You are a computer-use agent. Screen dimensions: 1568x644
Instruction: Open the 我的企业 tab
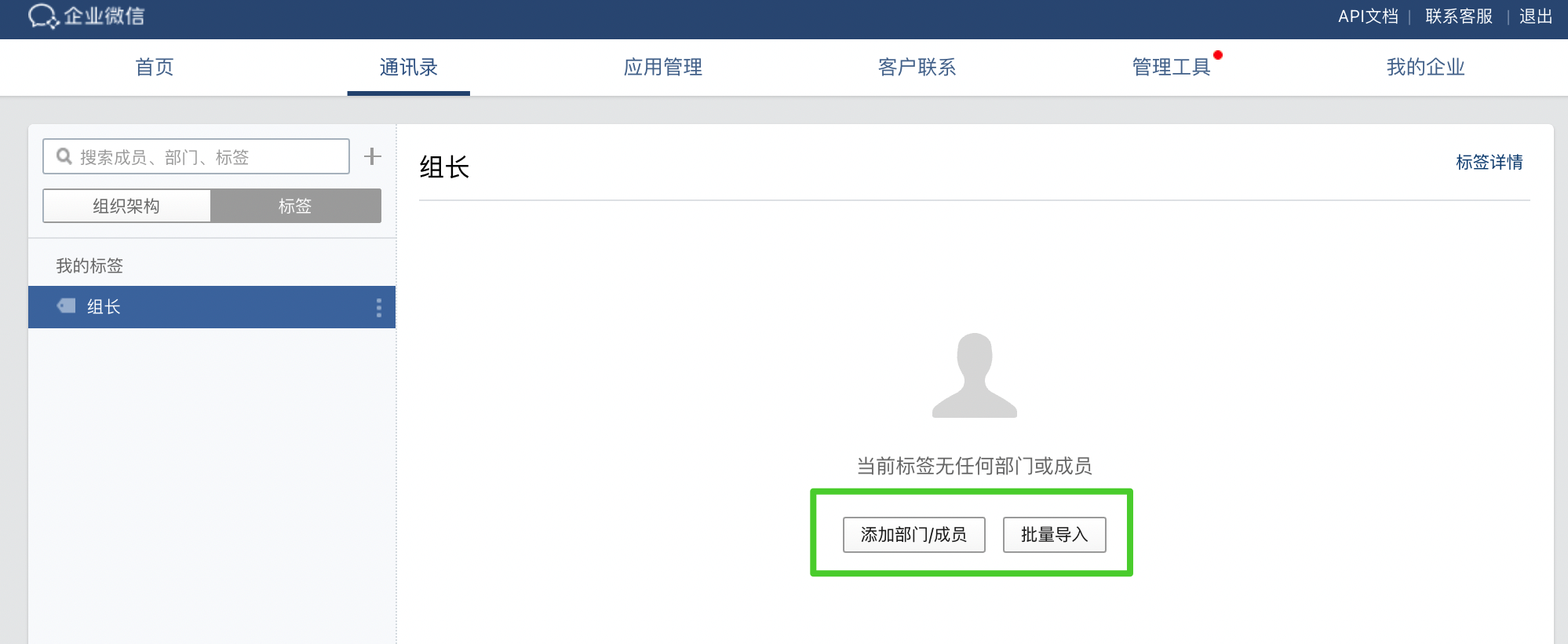coord(1425,68)
